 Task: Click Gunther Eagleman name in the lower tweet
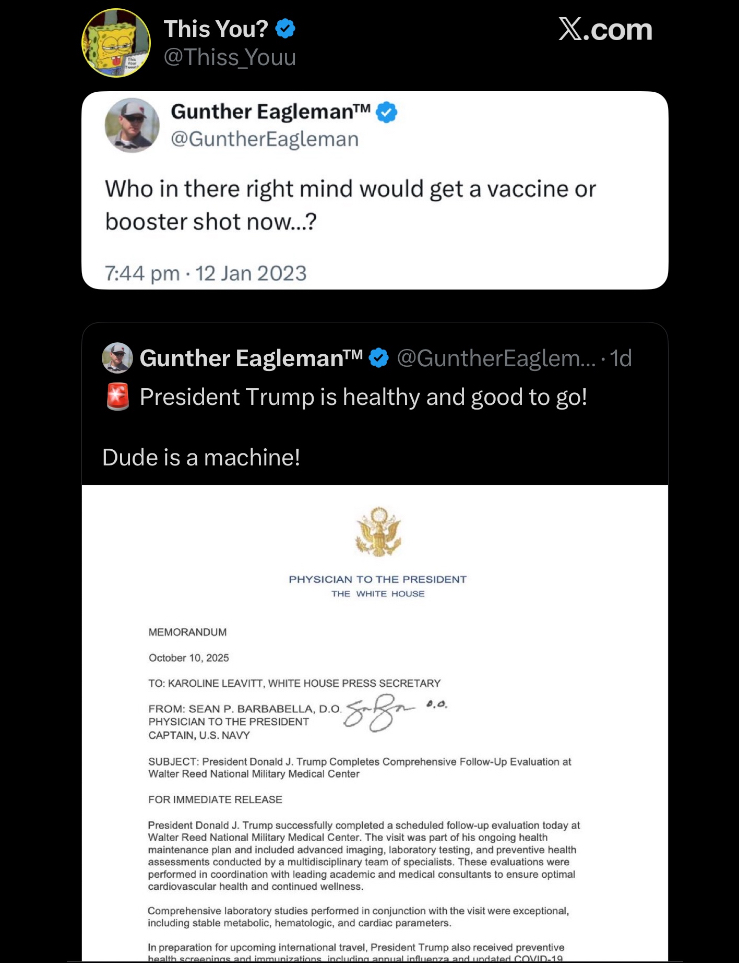click(x=251, y=357)
